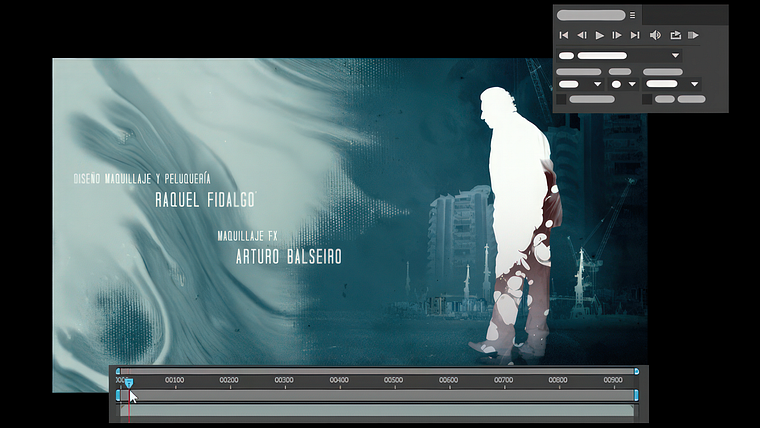Toggle the loop playback icon

pos(675,35)
